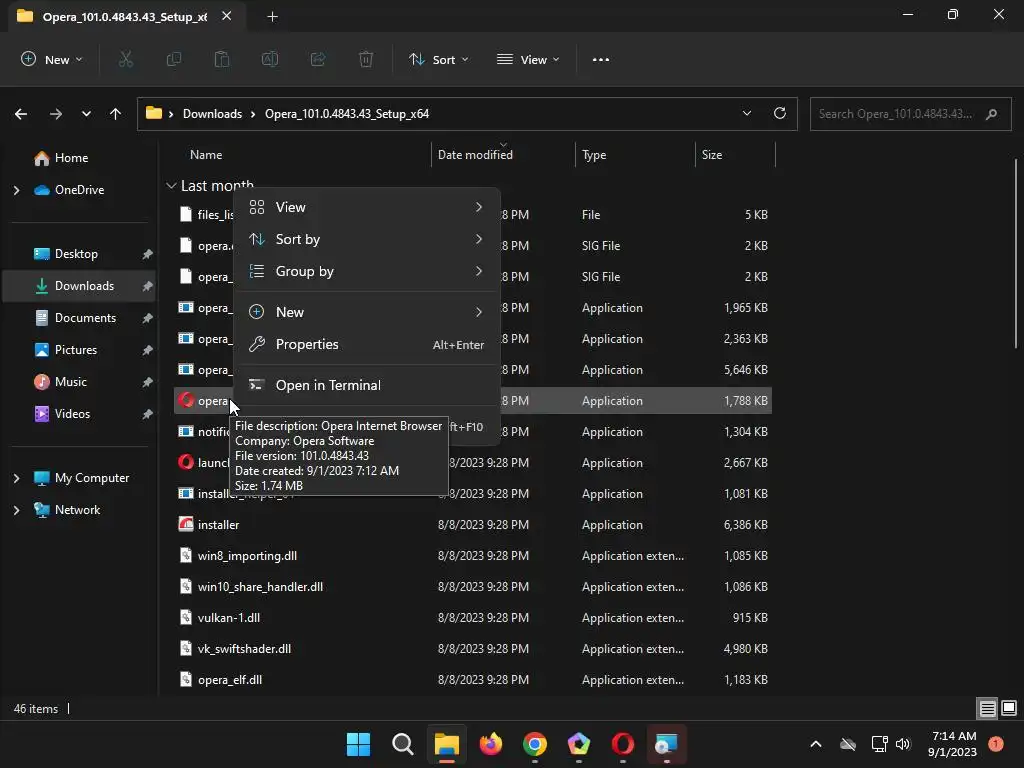Show hidden tray icons chevron
The image size is (1024, 768).
(x=816, y=744)
